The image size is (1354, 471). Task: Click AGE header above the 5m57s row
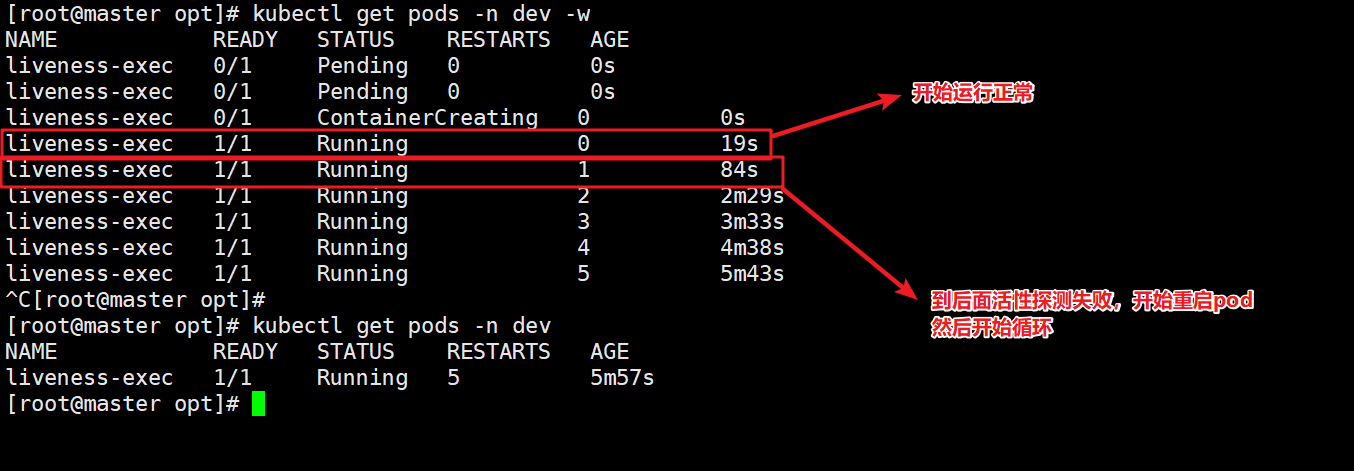coord(609,352)
